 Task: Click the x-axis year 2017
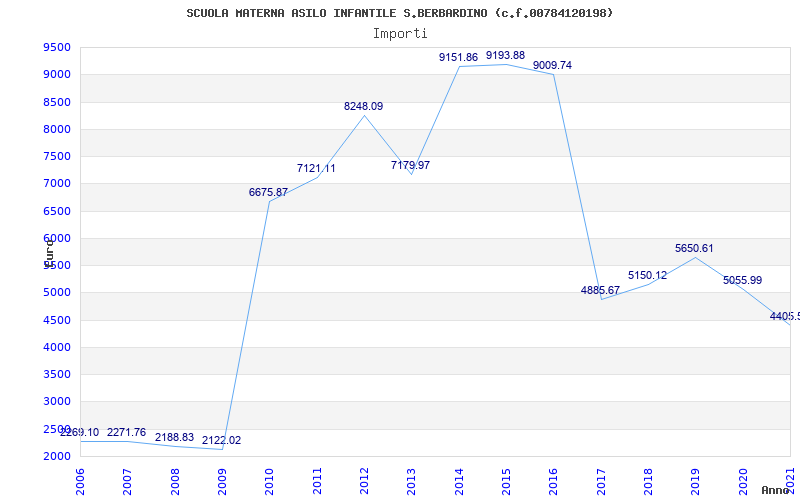tap(601, 482)
